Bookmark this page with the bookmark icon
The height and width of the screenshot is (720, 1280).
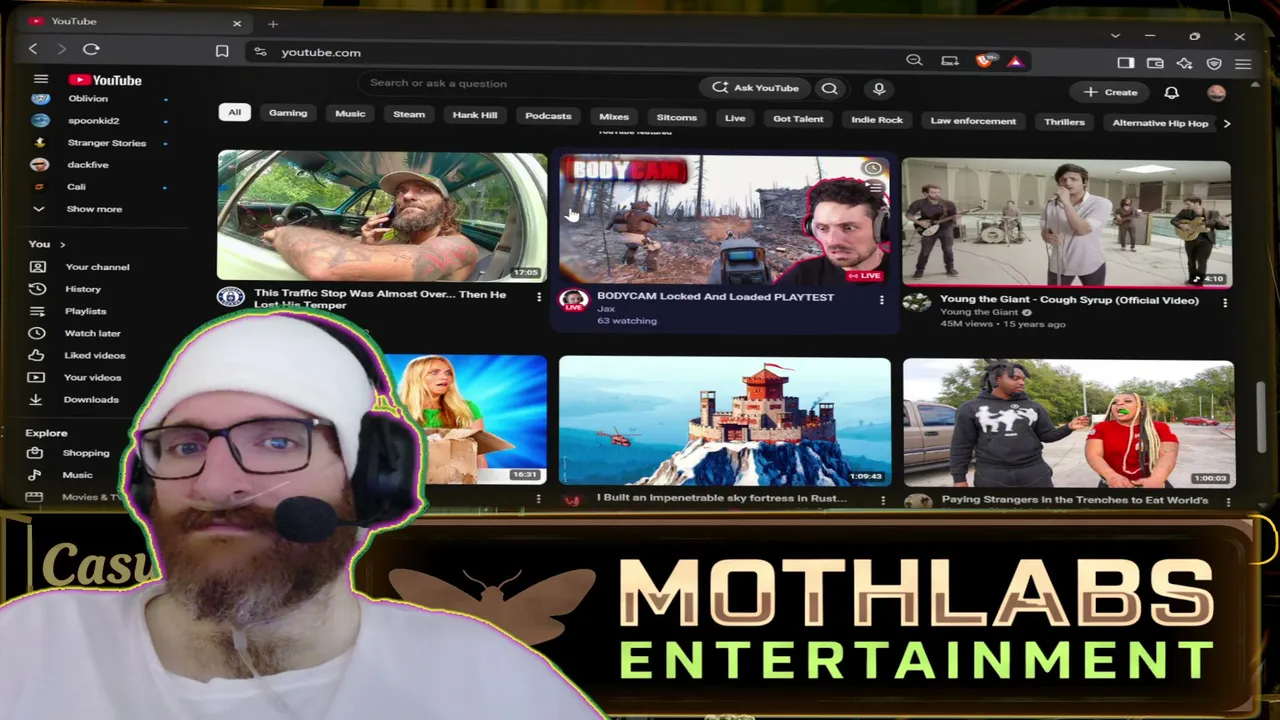222,52
